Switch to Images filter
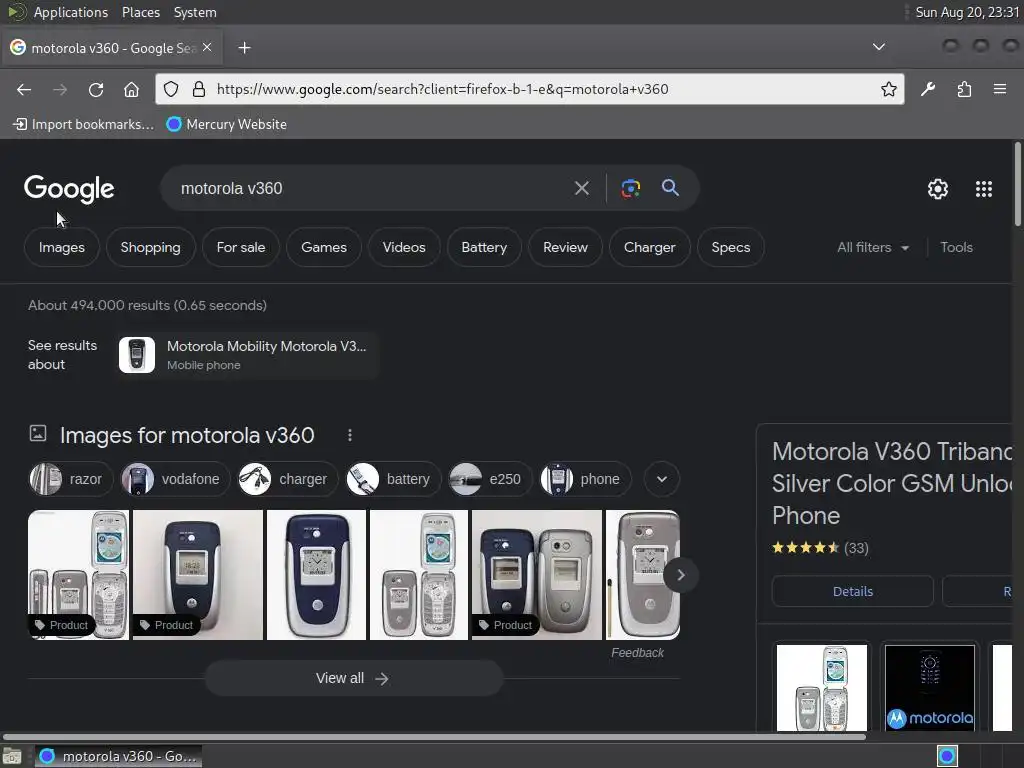The width and height of the screenshot is (1024, 768). 61,248
